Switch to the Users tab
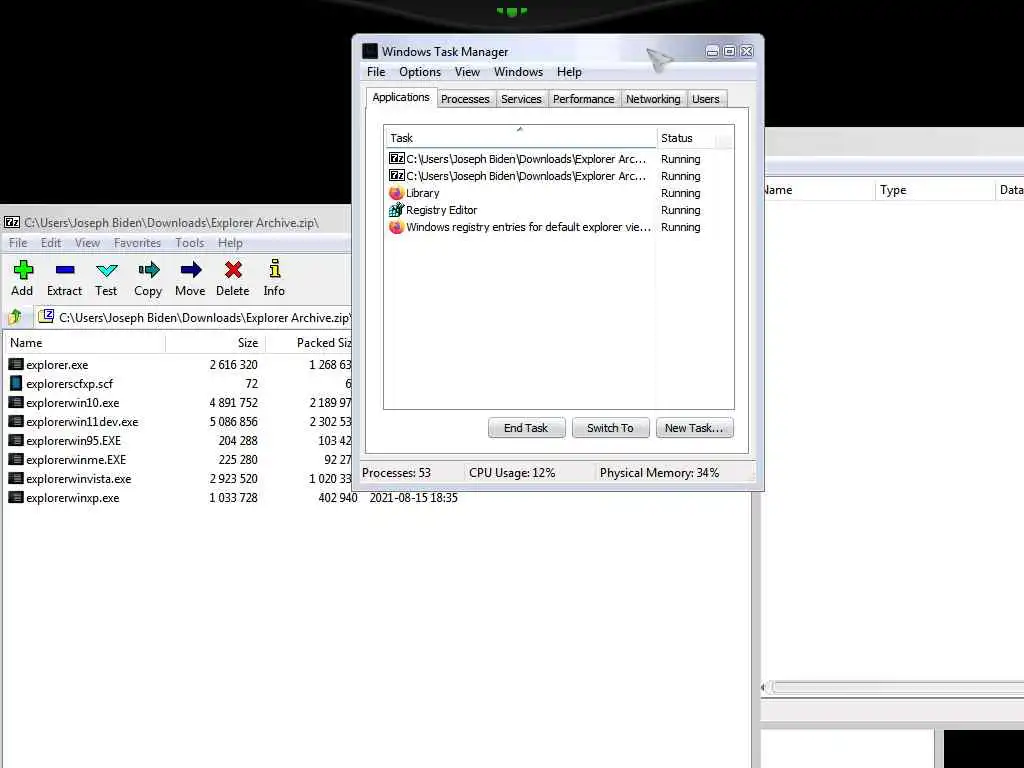 click(705, 99)
